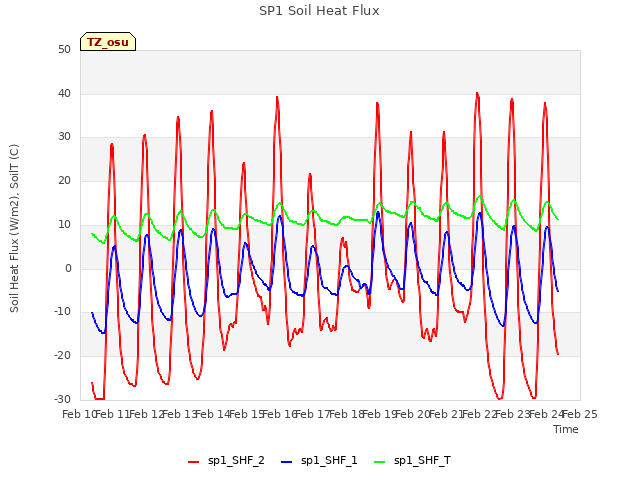Viewport: 640px width, 480px height.
Task: Select the sp1_SHF_2 legend entry
Action: point(226,461)
